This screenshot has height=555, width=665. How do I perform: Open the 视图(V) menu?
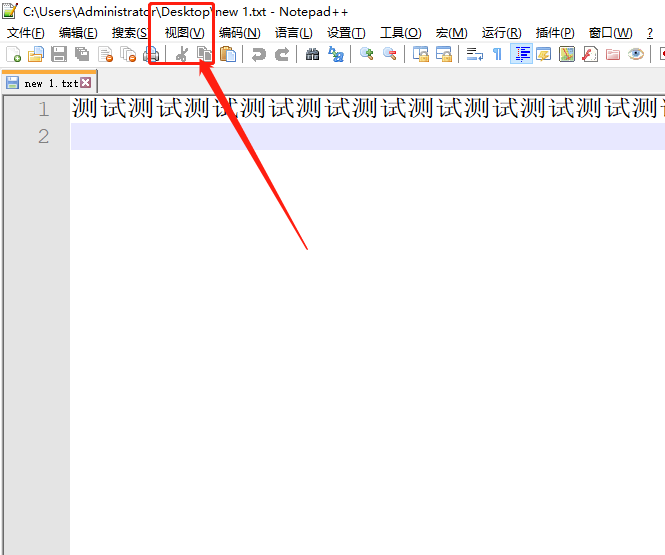point(184,33)
